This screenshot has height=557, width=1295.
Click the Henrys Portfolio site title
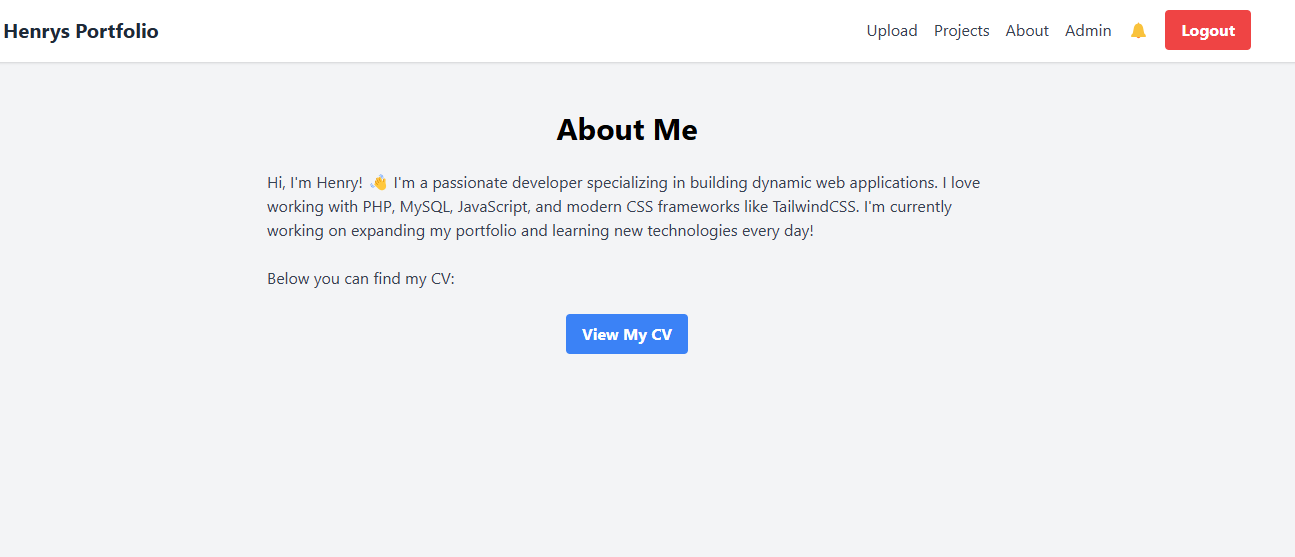(81, 31)
